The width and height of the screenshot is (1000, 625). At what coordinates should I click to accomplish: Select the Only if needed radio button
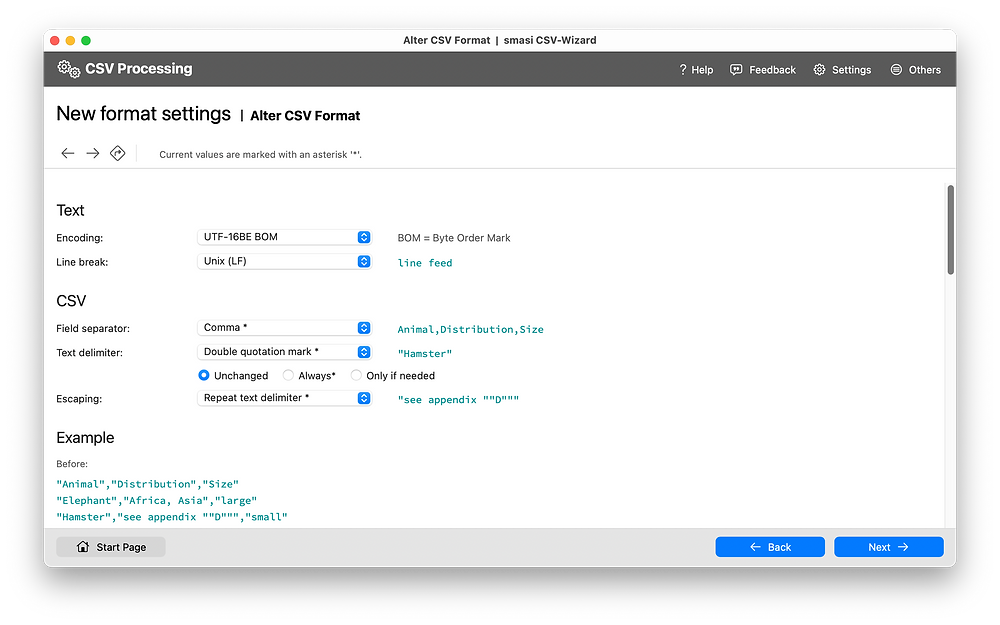[356, 375]
